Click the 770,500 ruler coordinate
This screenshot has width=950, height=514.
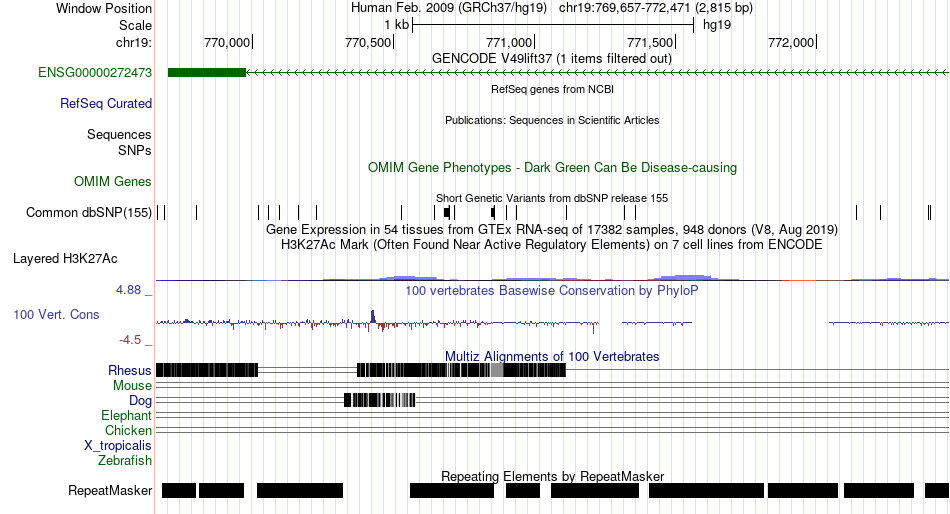pyautogui.click(x=368, y=42)
